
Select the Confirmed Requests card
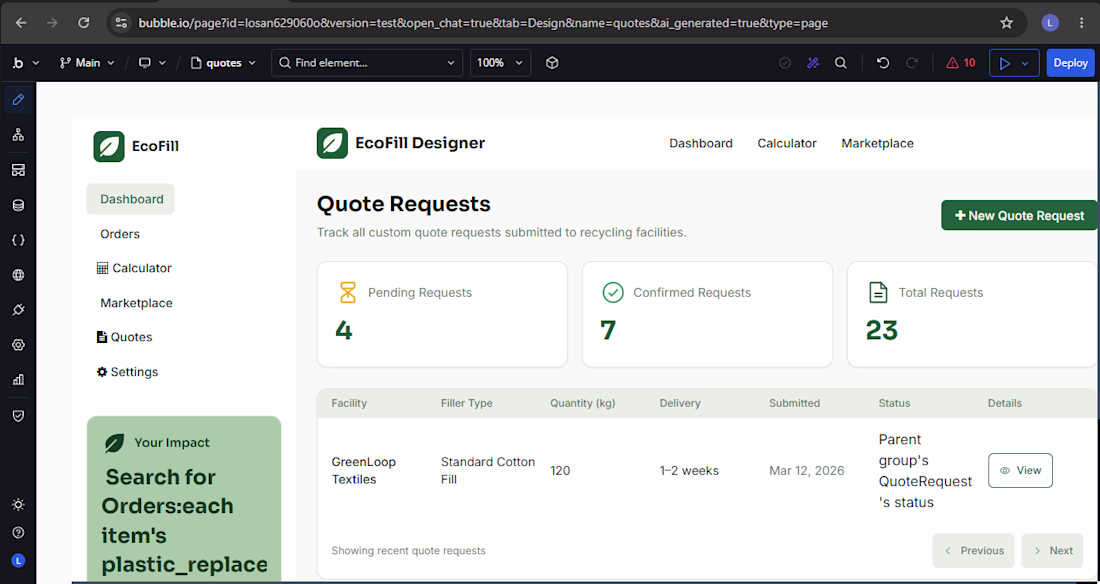click(x=707, y=314)
